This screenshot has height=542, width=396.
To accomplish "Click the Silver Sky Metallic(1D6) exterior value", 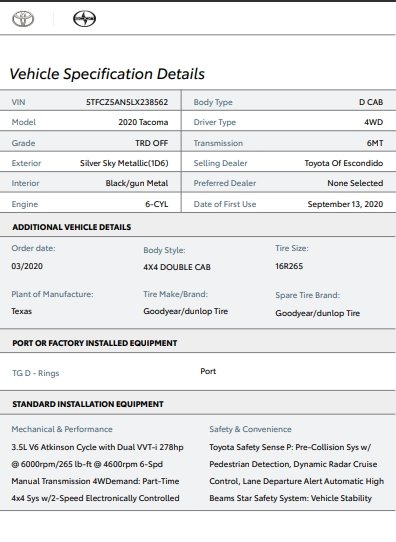I will tap(124, 163).
